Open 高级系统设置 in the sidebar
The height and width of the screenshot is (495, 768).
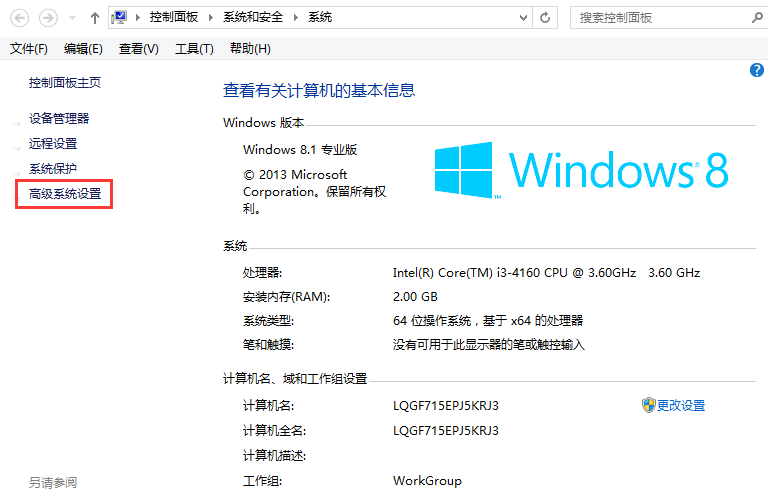(65, 193)
